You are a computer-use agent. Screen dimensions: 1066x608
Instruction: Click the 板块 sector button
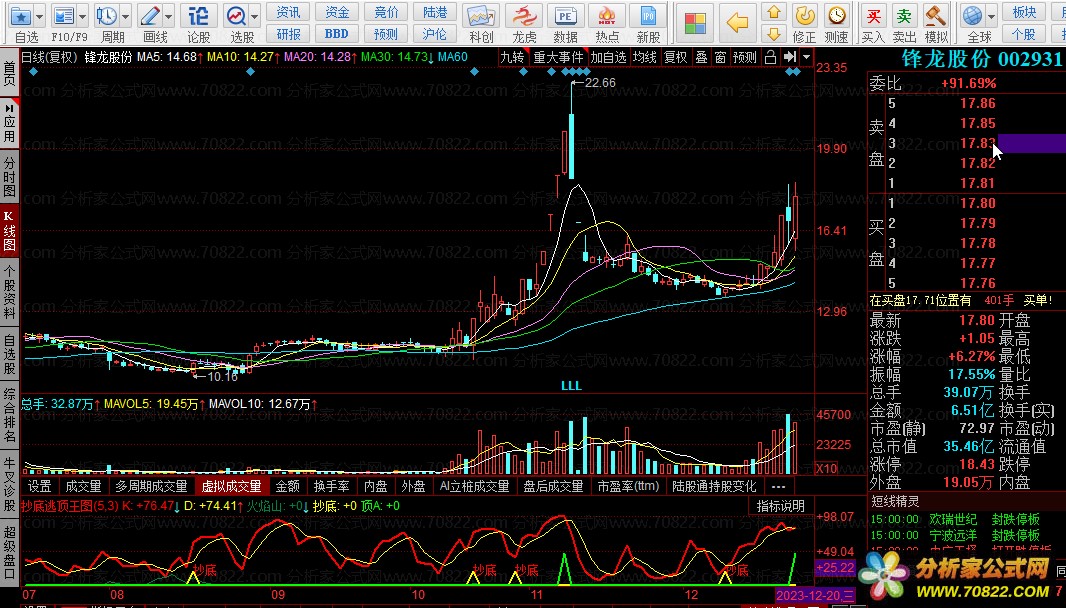pyautogui.click(x=1024, y=12)
